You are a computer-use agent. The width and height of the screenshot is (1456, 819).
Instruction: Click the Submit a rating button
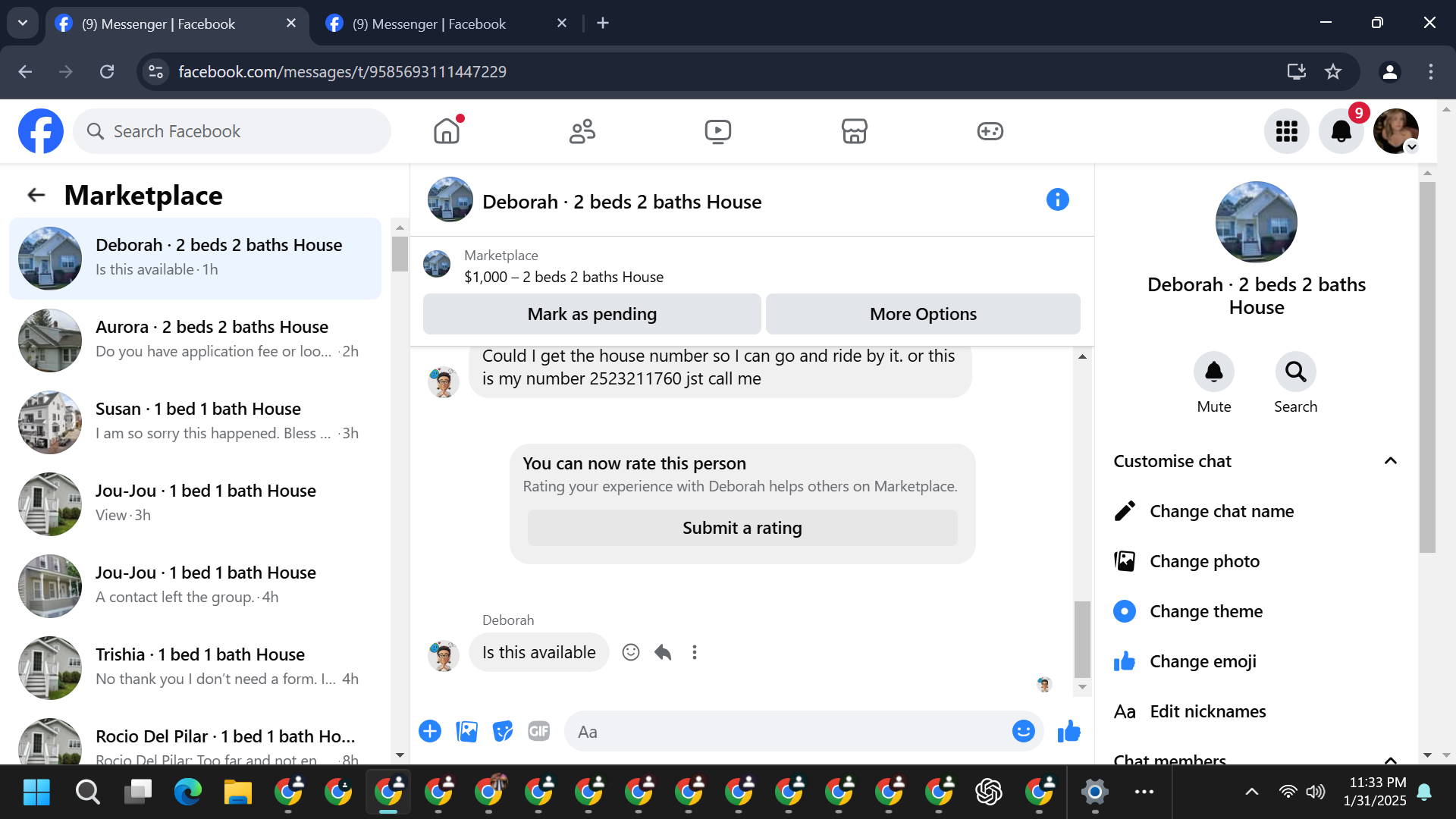(x=742, y=528)
